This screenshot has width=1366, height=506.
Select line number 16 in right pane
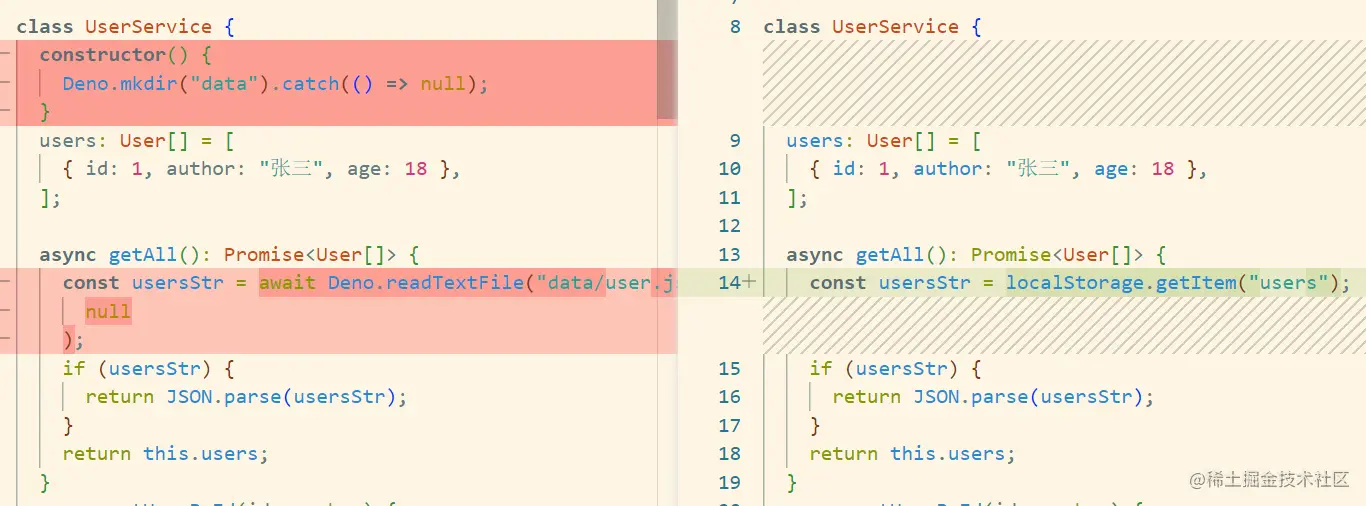coord(730,397)
